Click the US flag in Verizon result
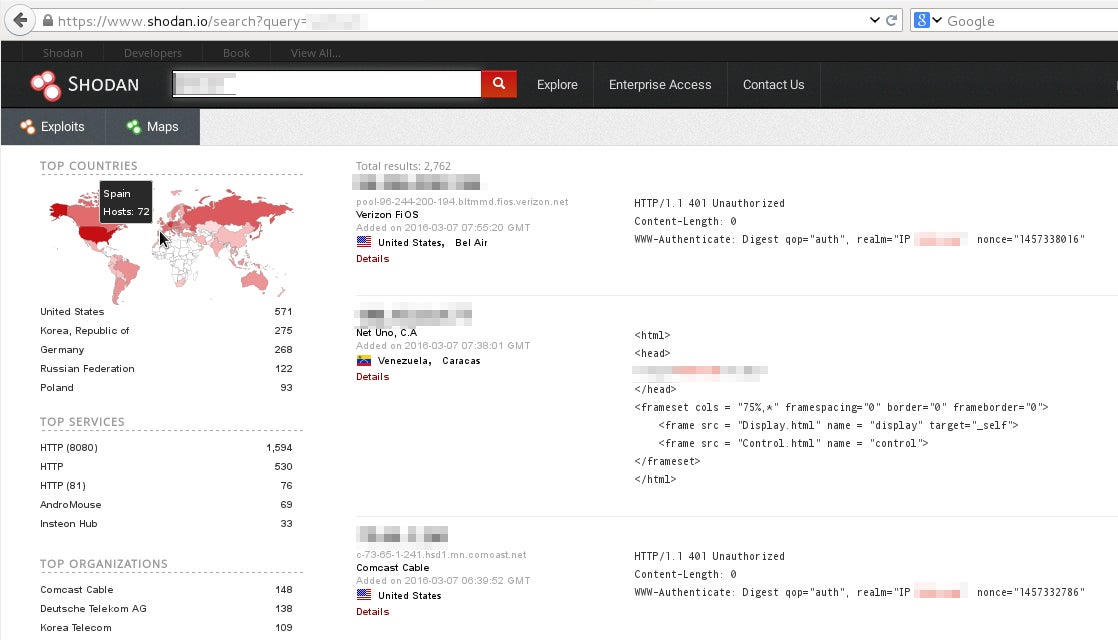 [x=364, y=242]
